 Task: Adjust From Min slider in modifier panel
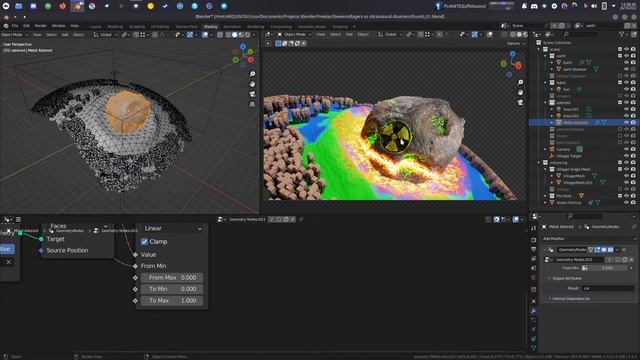[x=607, y=268]
